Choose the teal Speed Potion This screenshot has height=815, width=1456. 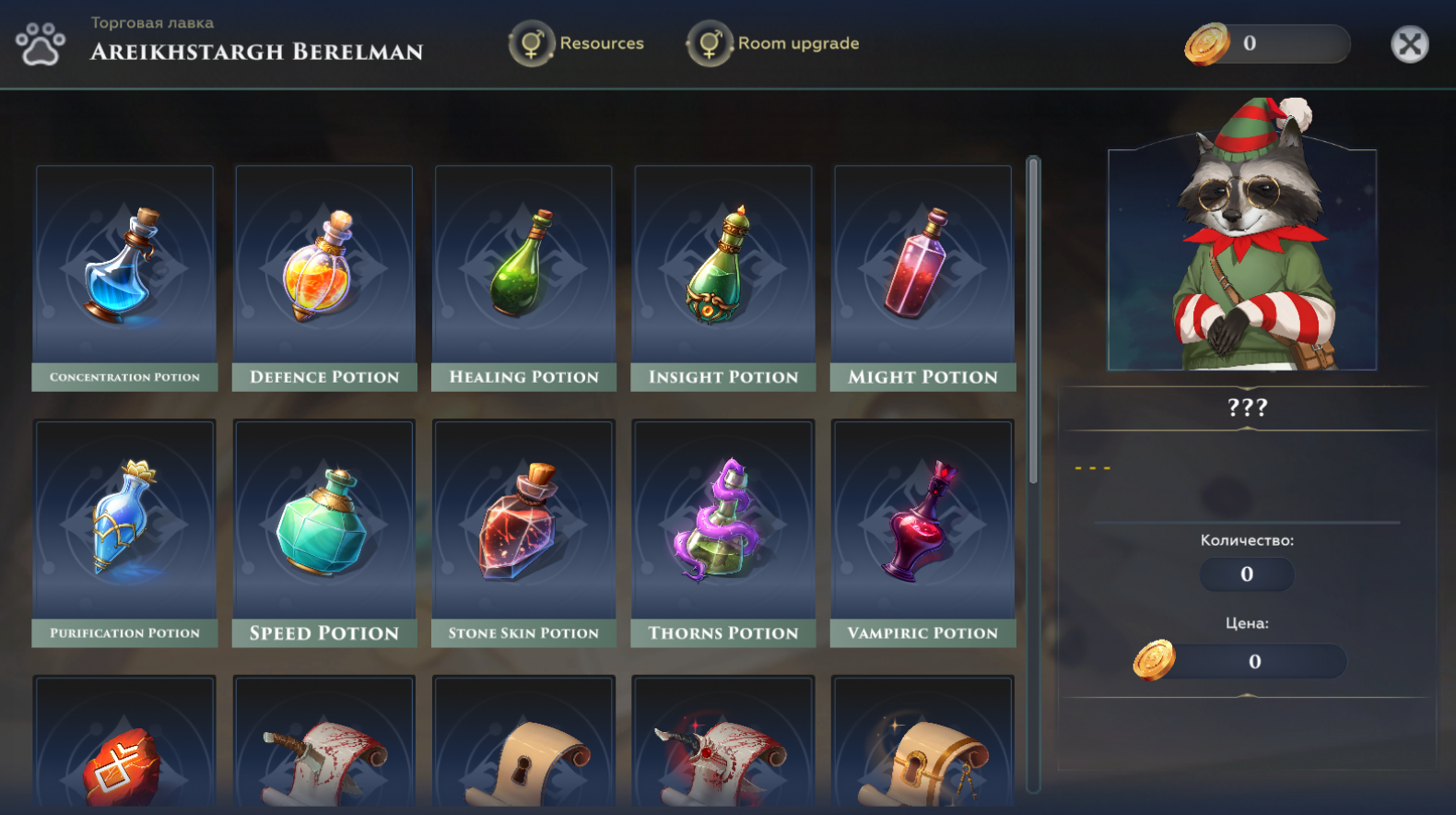pos(324,533)
